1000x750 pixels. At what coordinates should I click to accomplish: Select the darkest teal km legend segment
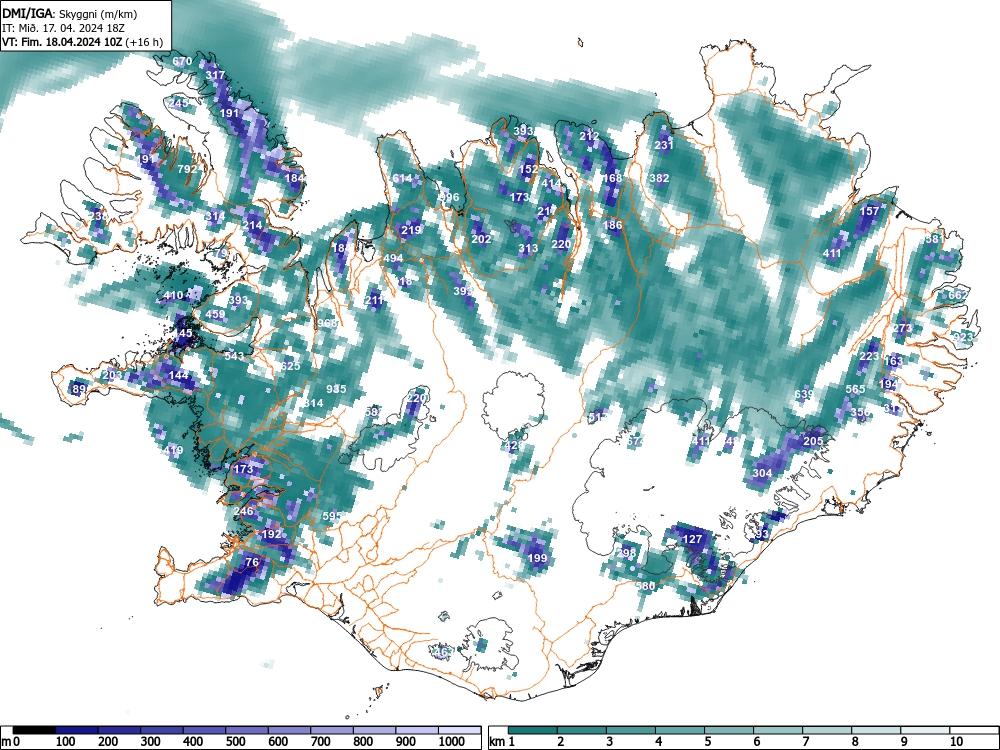(x=533, y=730)
